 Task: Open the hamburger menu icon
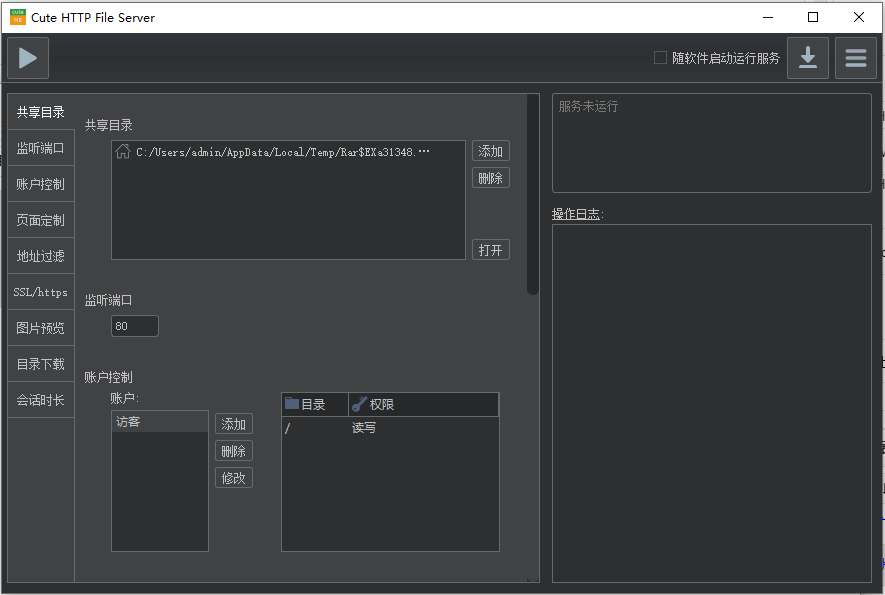855,58
